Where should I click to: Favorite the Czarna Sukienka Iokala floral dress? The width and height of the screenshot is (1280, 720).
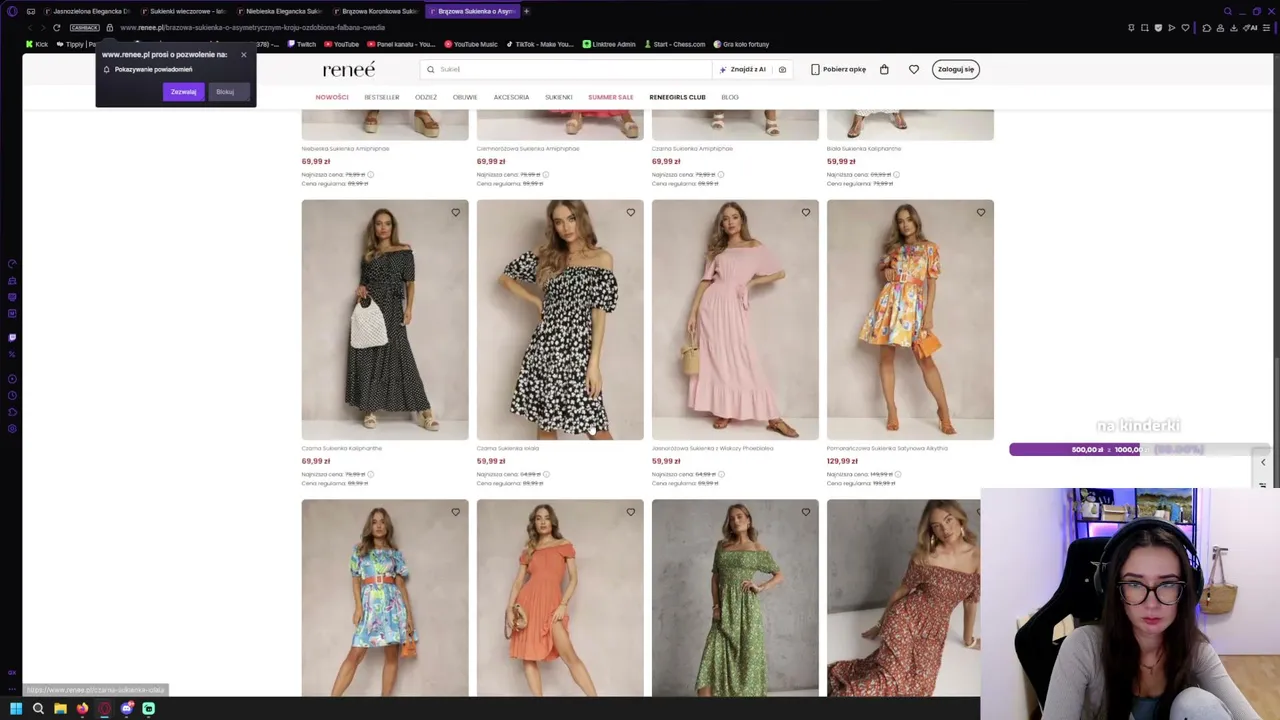(x=630, y=212)
